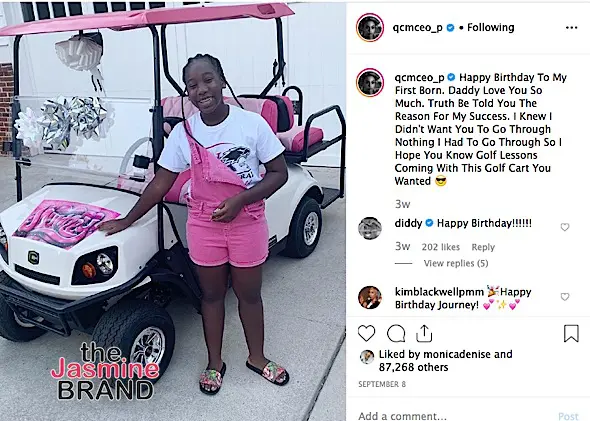Open the golf cart photo
The height and width of the screenshot is (421, 590).
[173, 211]
